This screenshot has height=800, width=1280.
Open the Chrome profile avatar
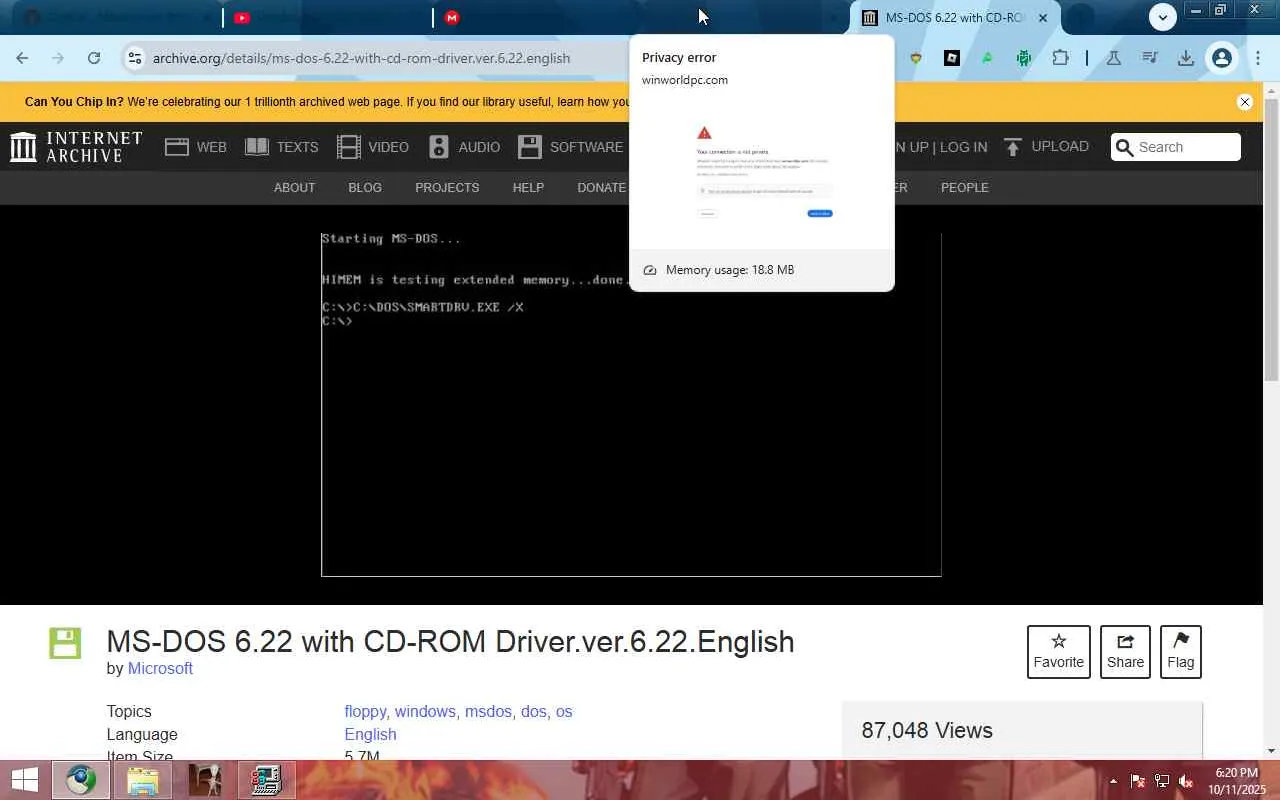coord(1222,58)
